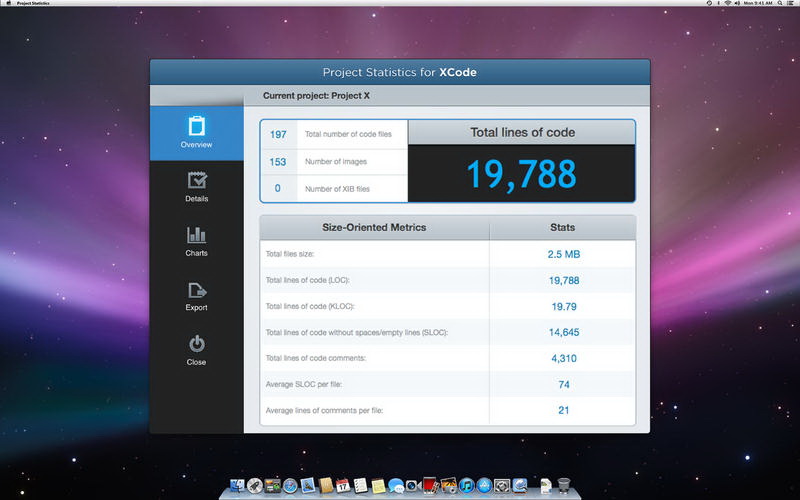The image size is (800, 500).
Task: Open the Export panel
Action: tap(196, 296)
